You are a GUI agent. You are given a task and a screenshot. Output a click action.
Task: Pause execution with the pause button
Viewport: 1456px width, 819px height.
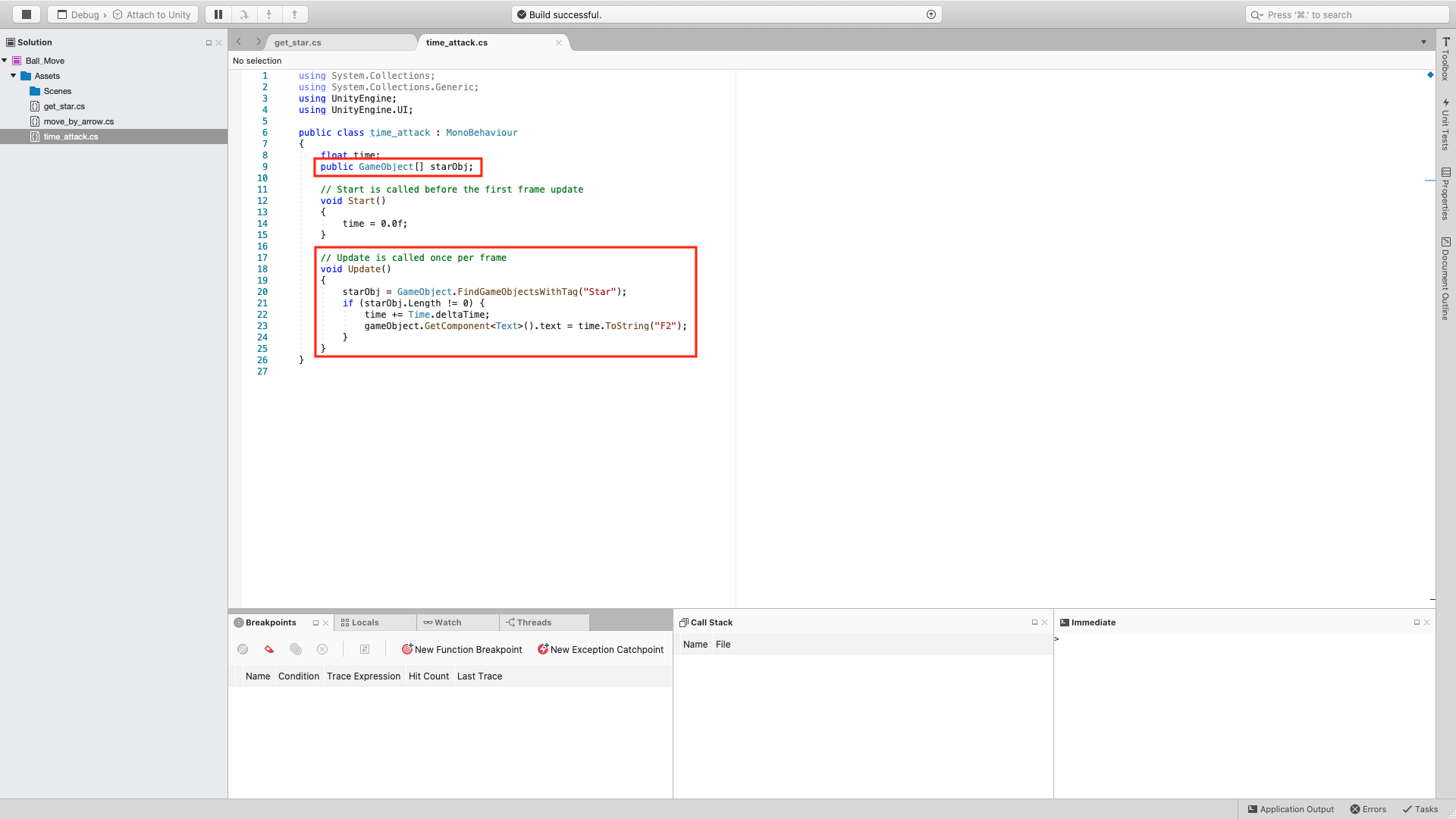(218, 14)
